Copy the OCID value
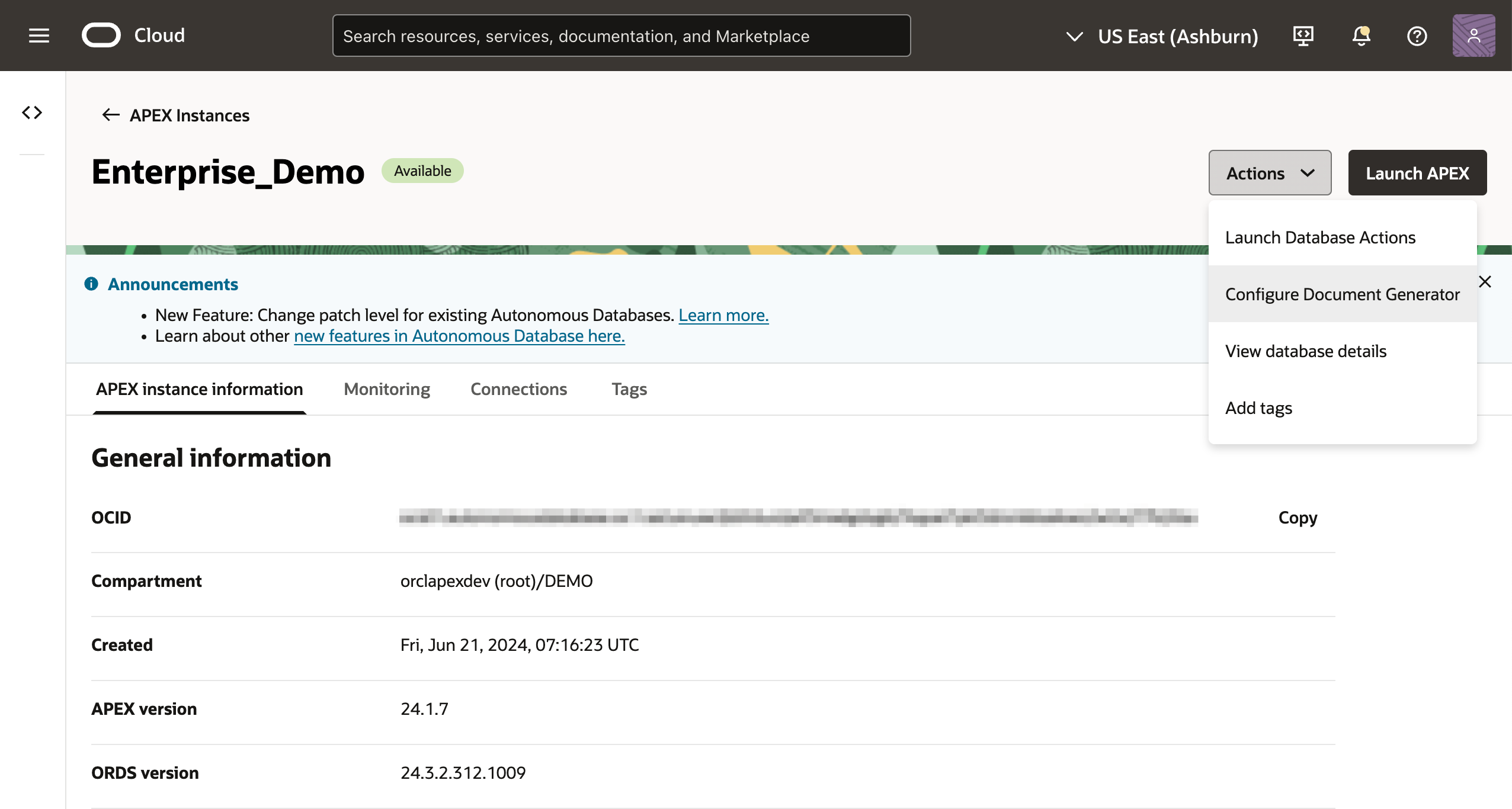This screenshot has height=809, width=1512. point(1298,518)
